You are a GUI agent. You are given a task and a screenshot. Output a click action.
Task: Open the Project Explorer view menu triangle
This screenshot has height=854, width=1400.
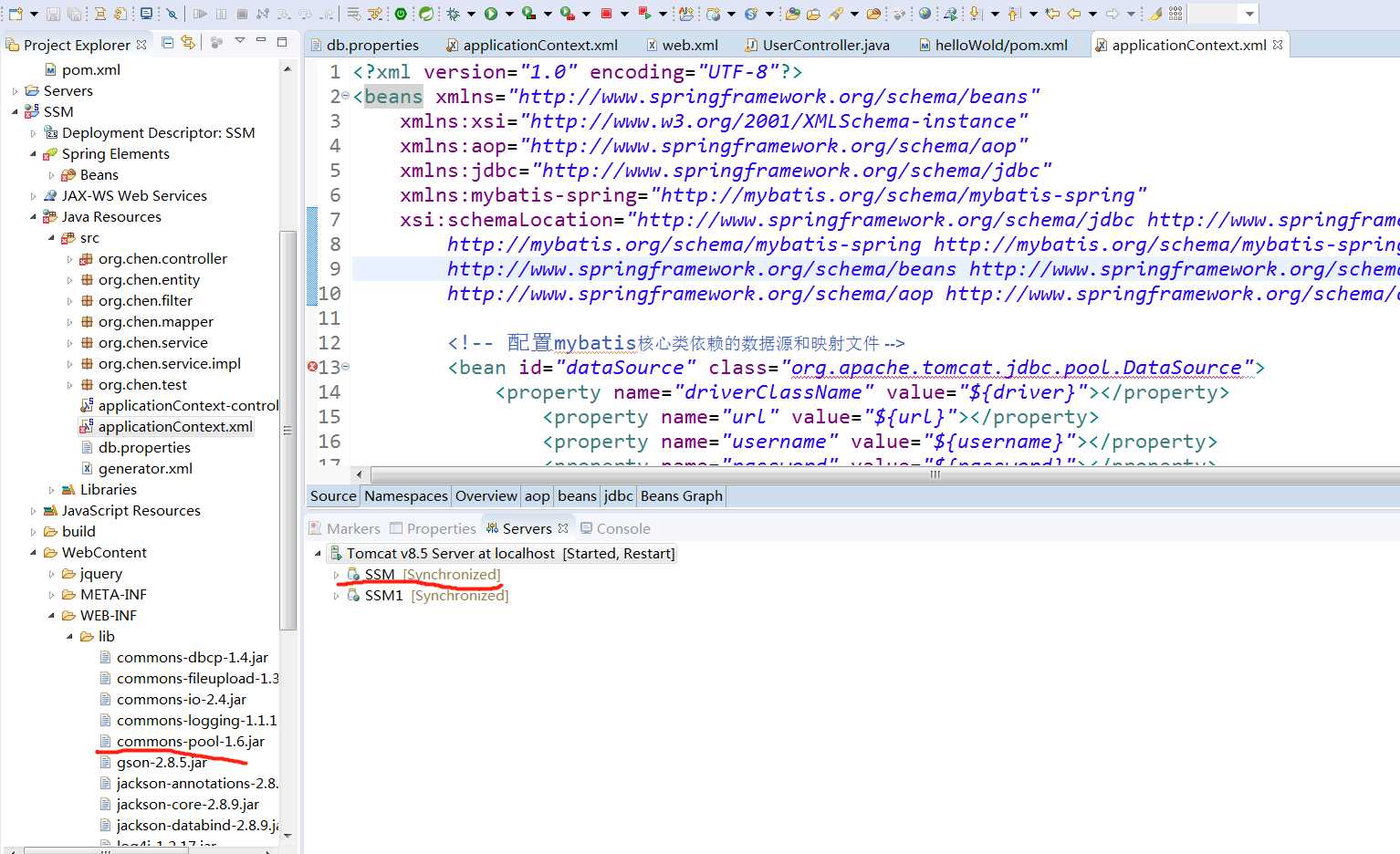click(x=240, y=41)
